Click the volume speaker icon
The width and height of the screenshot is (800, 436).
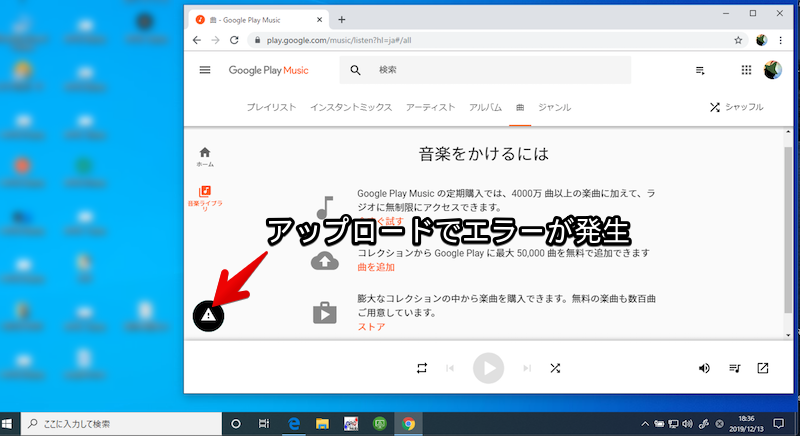(x=704, y=368)
